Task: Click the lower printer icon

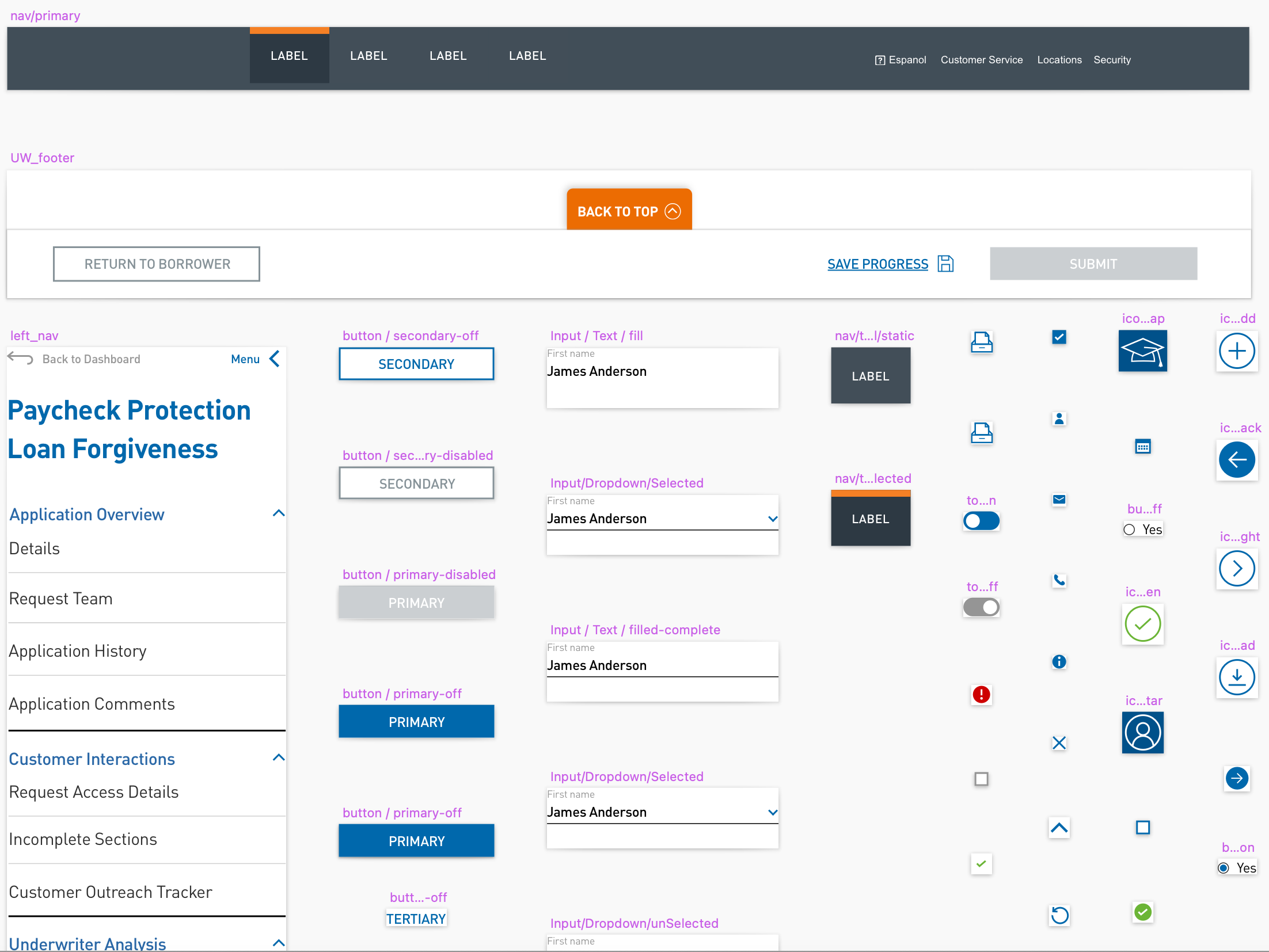Action: click(x=981, y=433)
